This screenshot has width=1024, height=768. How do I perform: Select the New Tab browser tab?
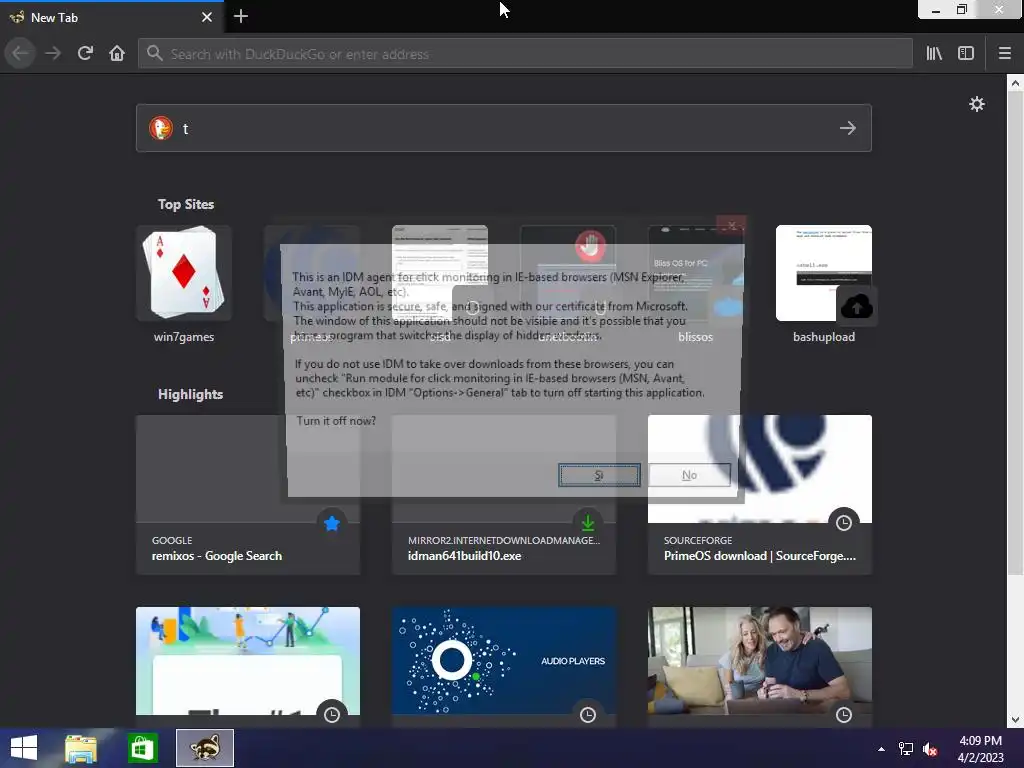[111, 17]
